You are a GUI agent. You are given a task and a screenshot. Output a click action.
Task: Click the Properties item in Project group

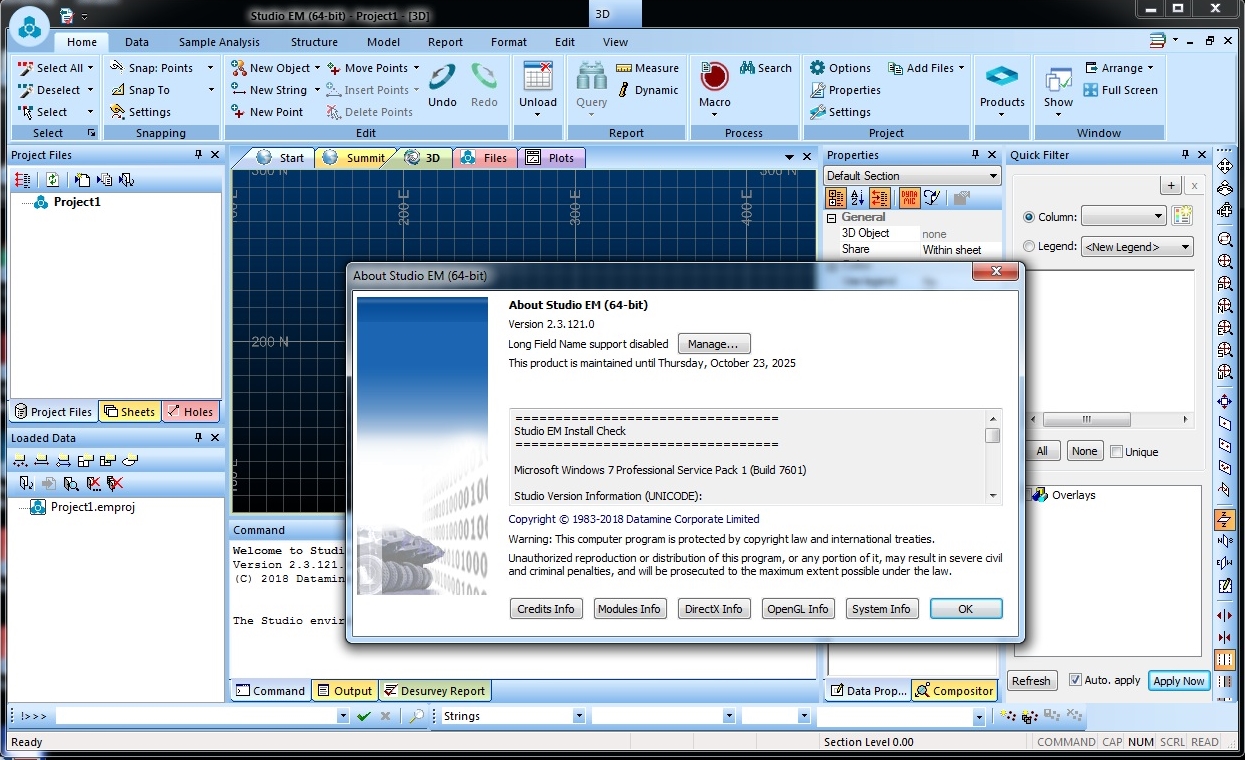point(845,90)
